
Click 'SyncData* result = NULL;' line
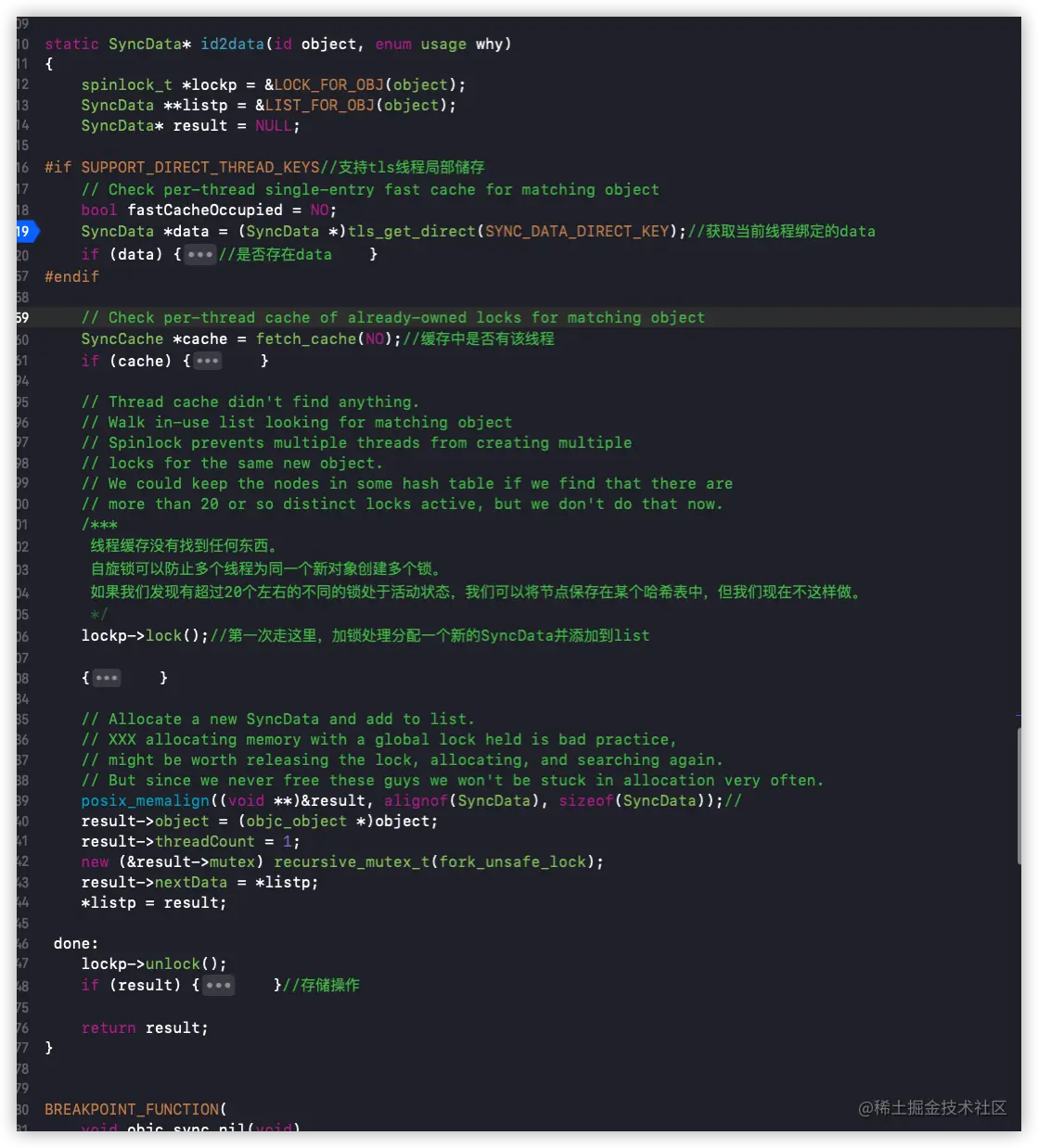tap(191, 125)
